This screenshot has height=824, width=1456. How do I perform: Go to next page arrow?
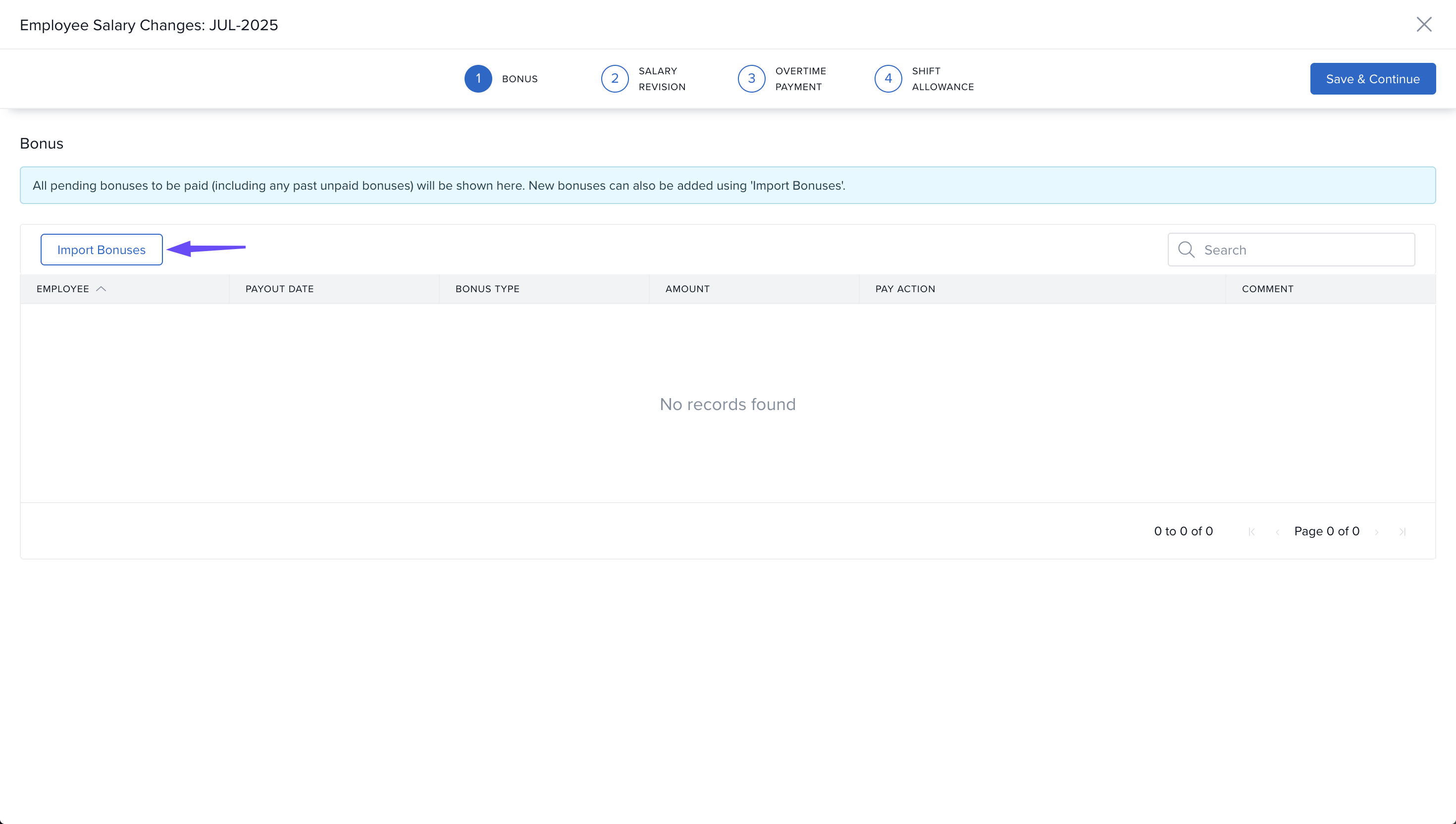tap(1377, 531)
